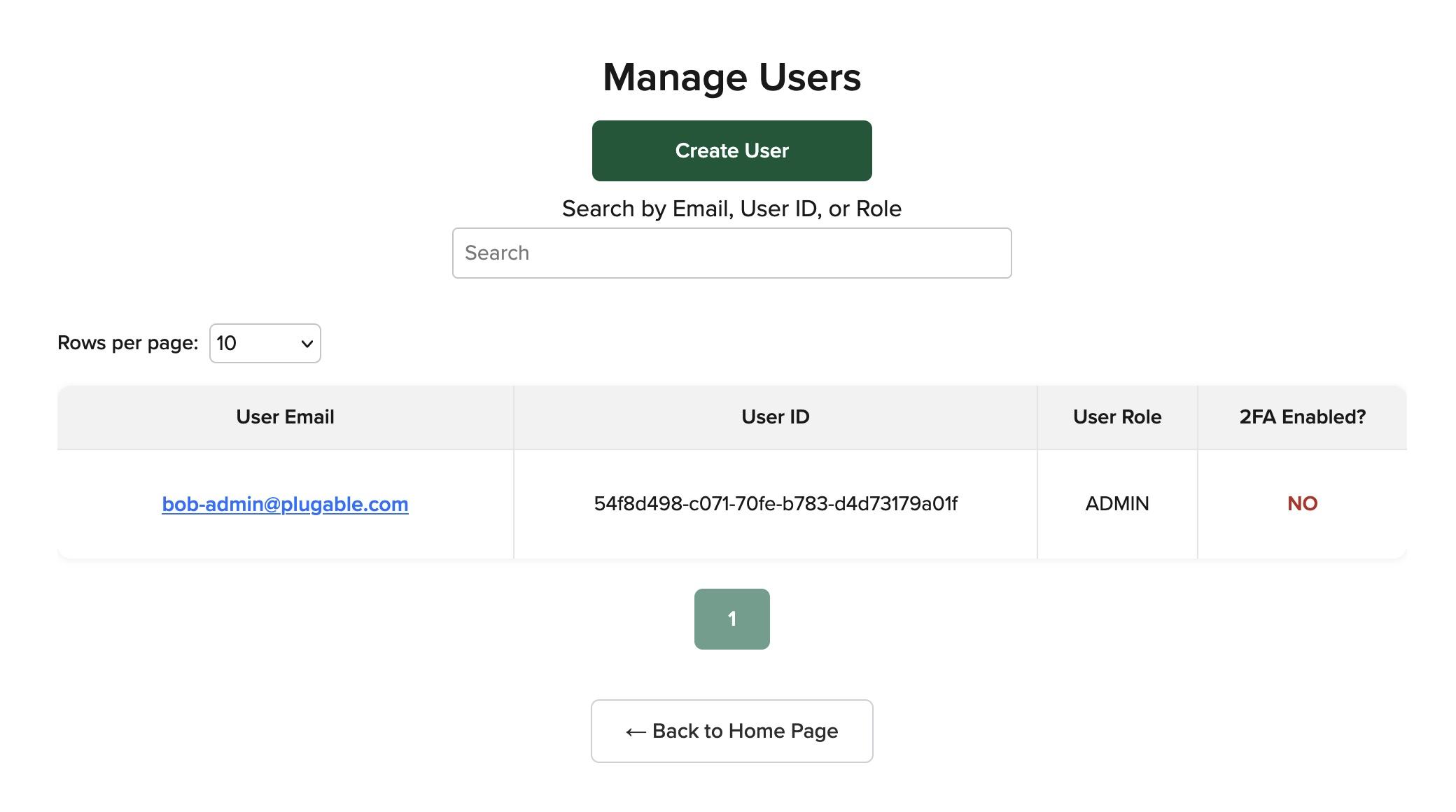This screenshot has height=812, width=1456.
Task: Click the Manage Users page heading
Action: click(731, 77)
